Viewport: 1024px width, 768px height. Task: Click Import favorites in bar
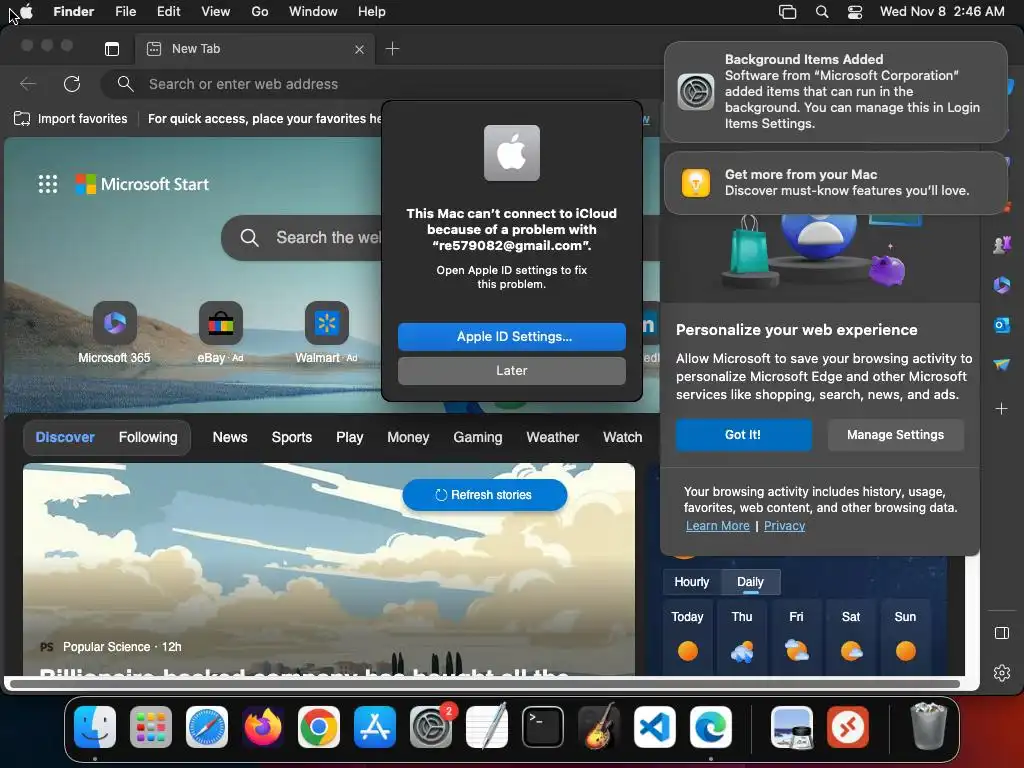click(71, 119)
